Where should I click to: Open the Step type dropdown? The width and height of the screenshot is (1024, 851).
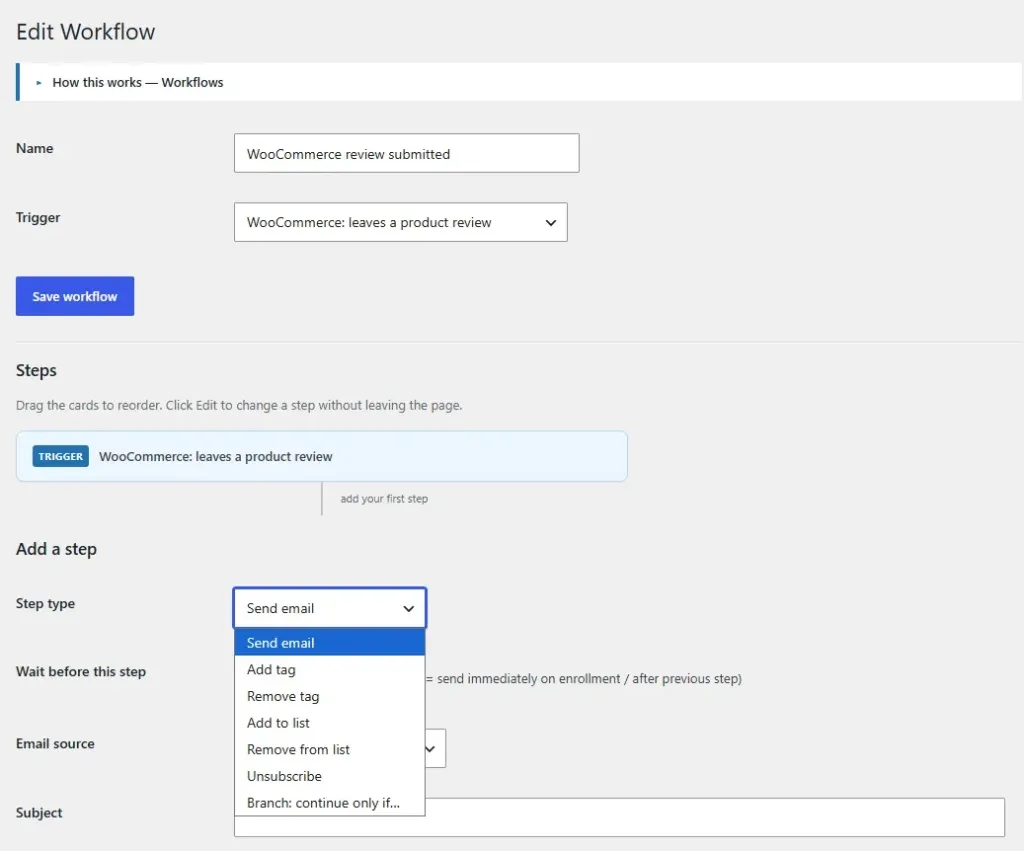(x=330, y=608)
